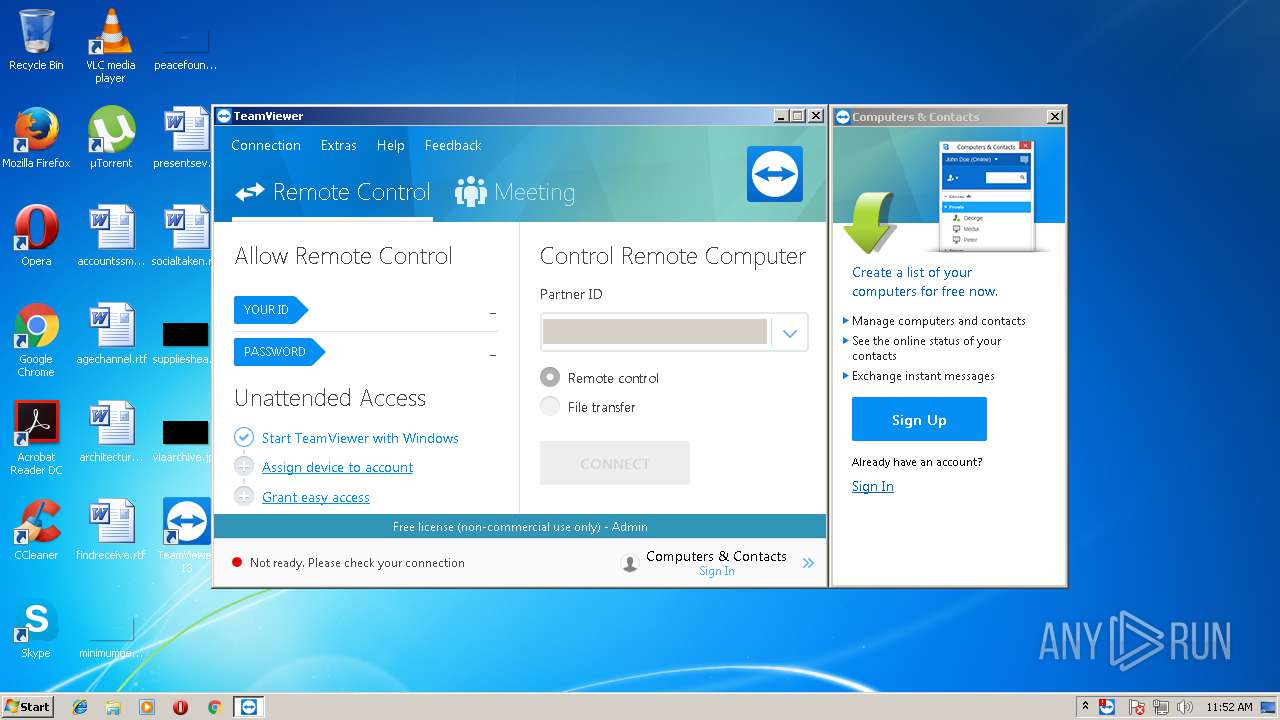The image size is (1280, 720).
Task: Click the plus circle beside Grant easy access
Action: click(x=244, y=496)
